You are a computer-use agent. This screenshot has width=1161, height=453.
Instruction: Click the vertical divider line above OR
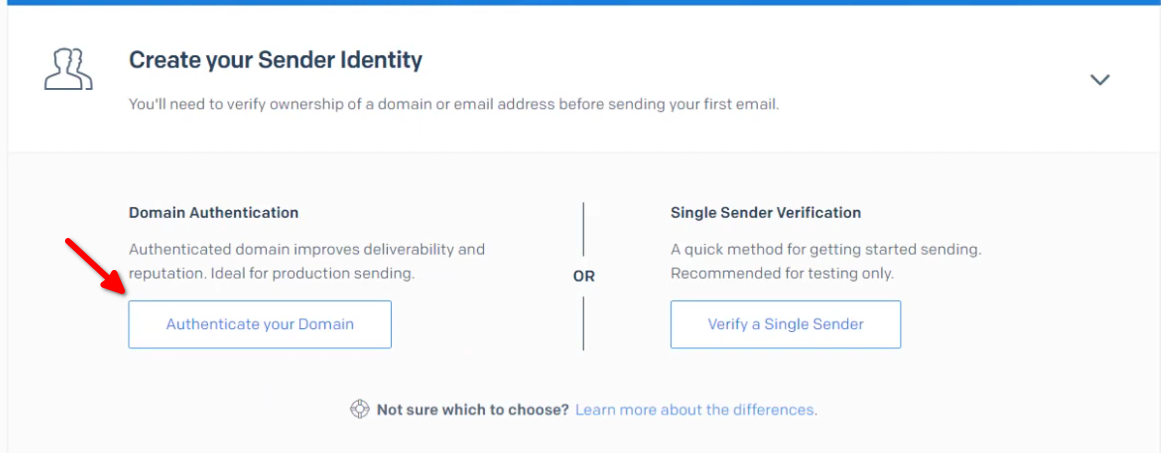583,229
